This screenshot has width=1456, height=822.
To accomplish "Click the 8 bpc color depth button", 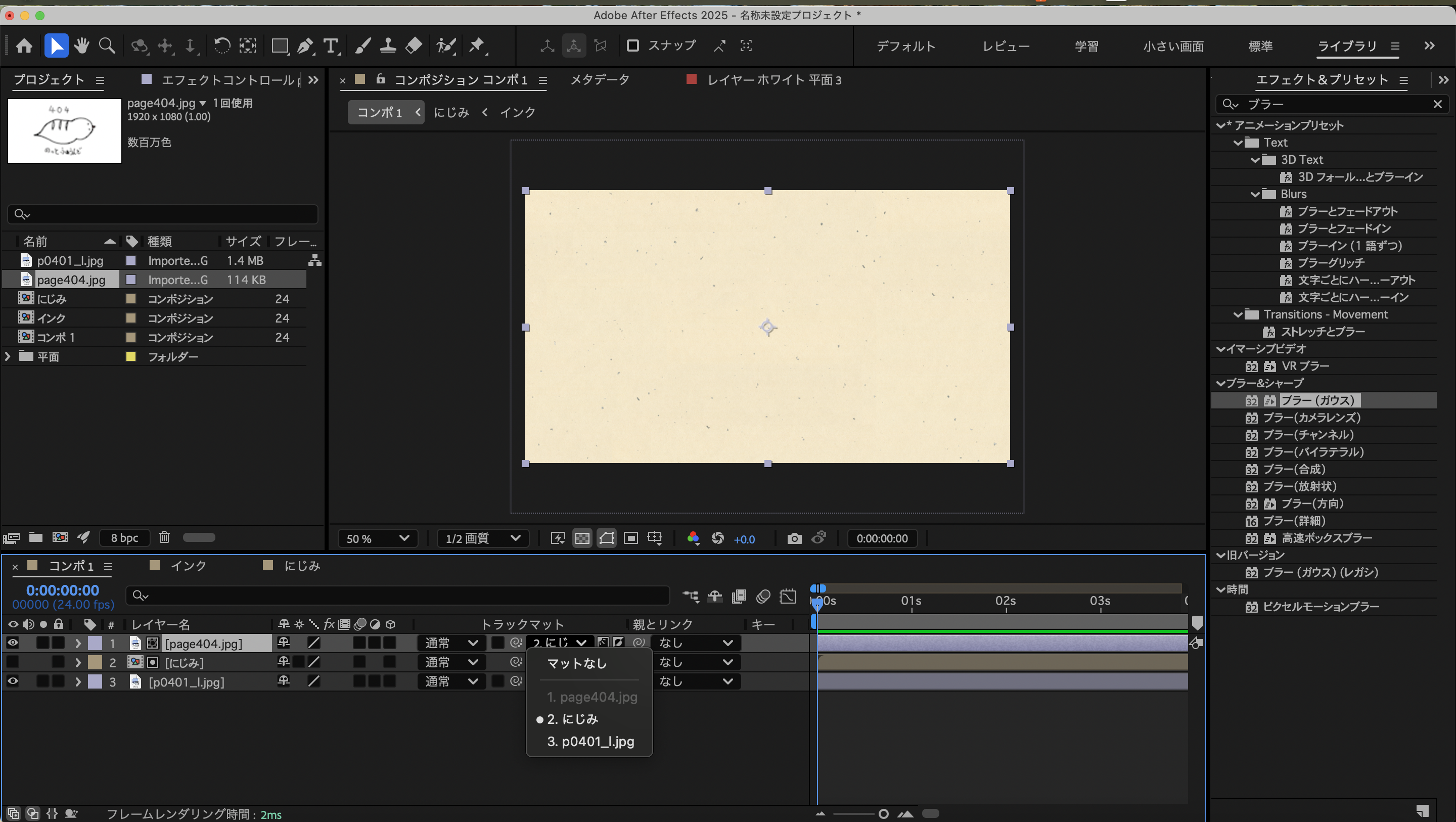I will (124, 537).
